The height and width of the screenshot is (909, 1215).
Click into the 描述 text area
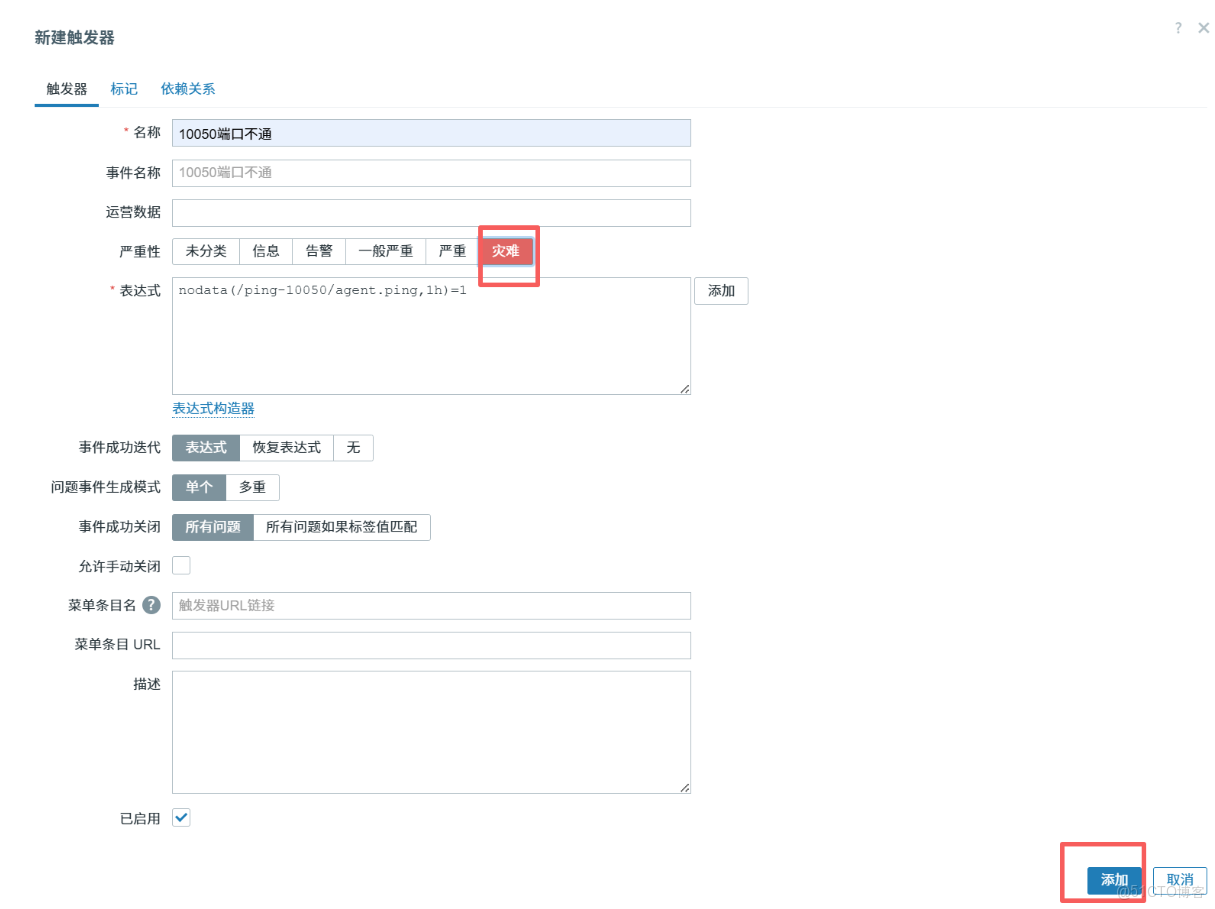431,732
